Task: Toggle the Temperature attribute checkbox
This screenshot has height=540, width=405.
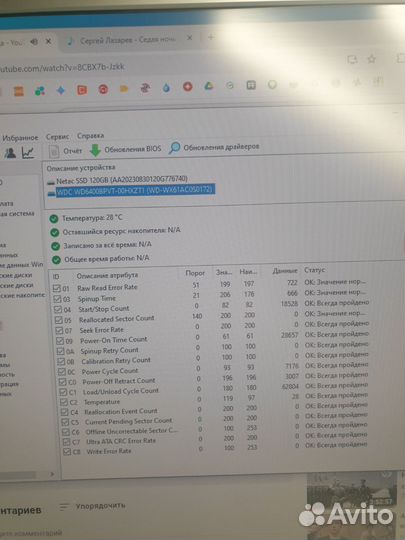Action: tap(64, 402)
